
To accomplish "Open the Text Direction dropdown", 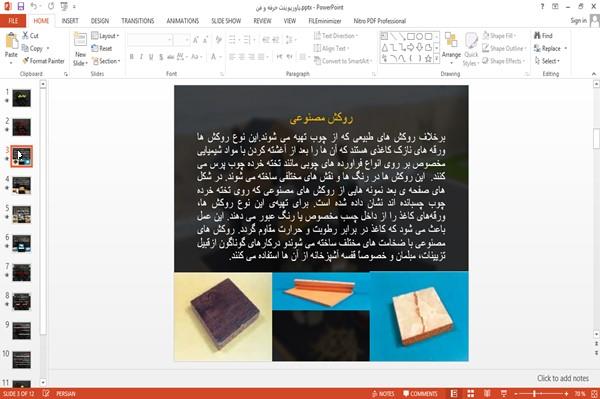I will [336, 36].
